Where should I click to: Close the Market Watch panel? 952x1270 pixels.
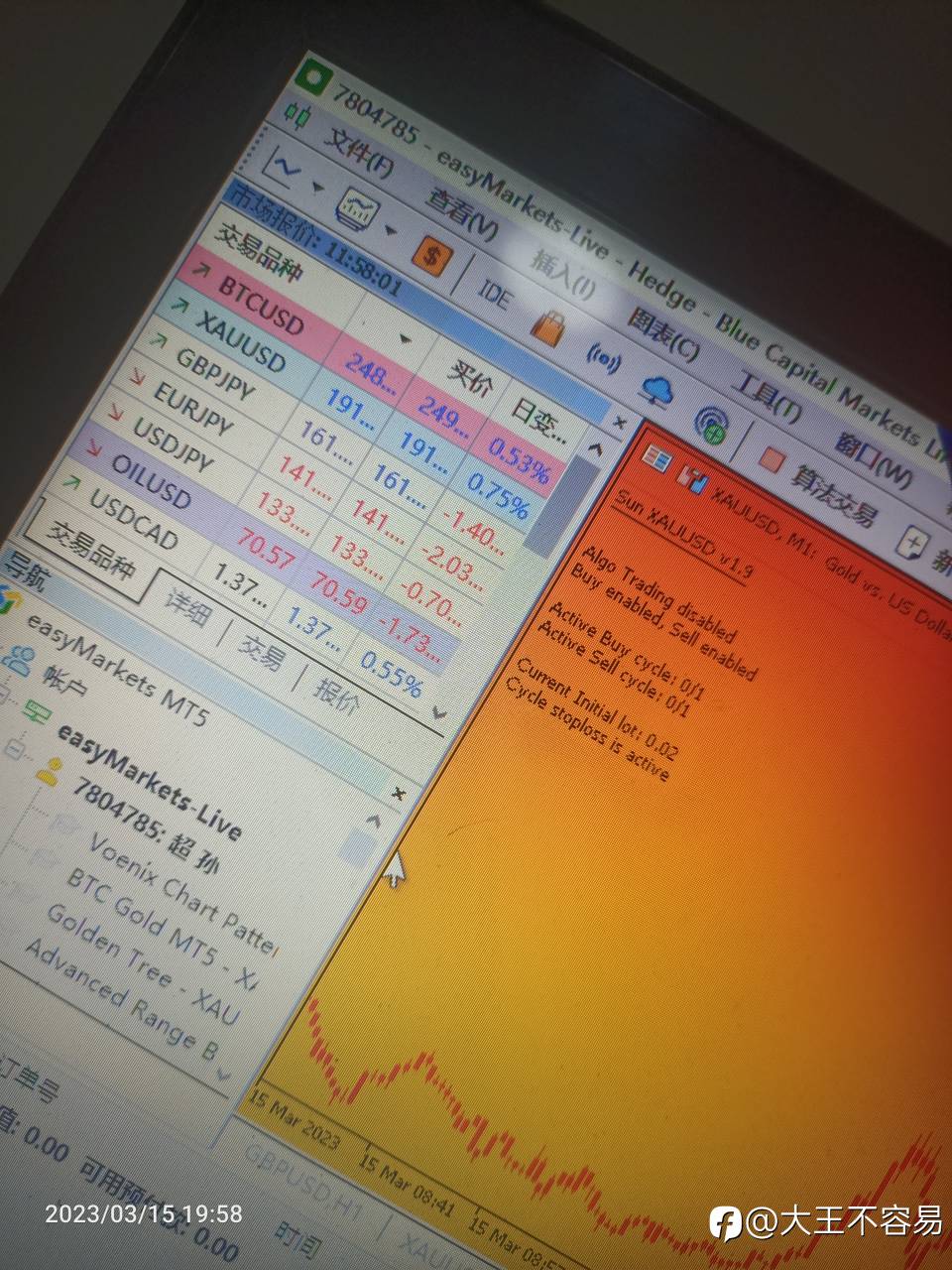619,424
